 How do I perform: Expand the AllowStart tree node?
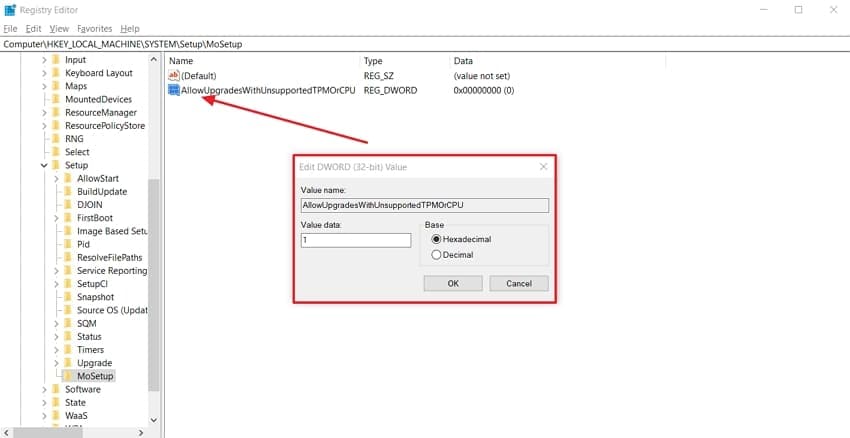pyautogui.click(x=56, y=178)
